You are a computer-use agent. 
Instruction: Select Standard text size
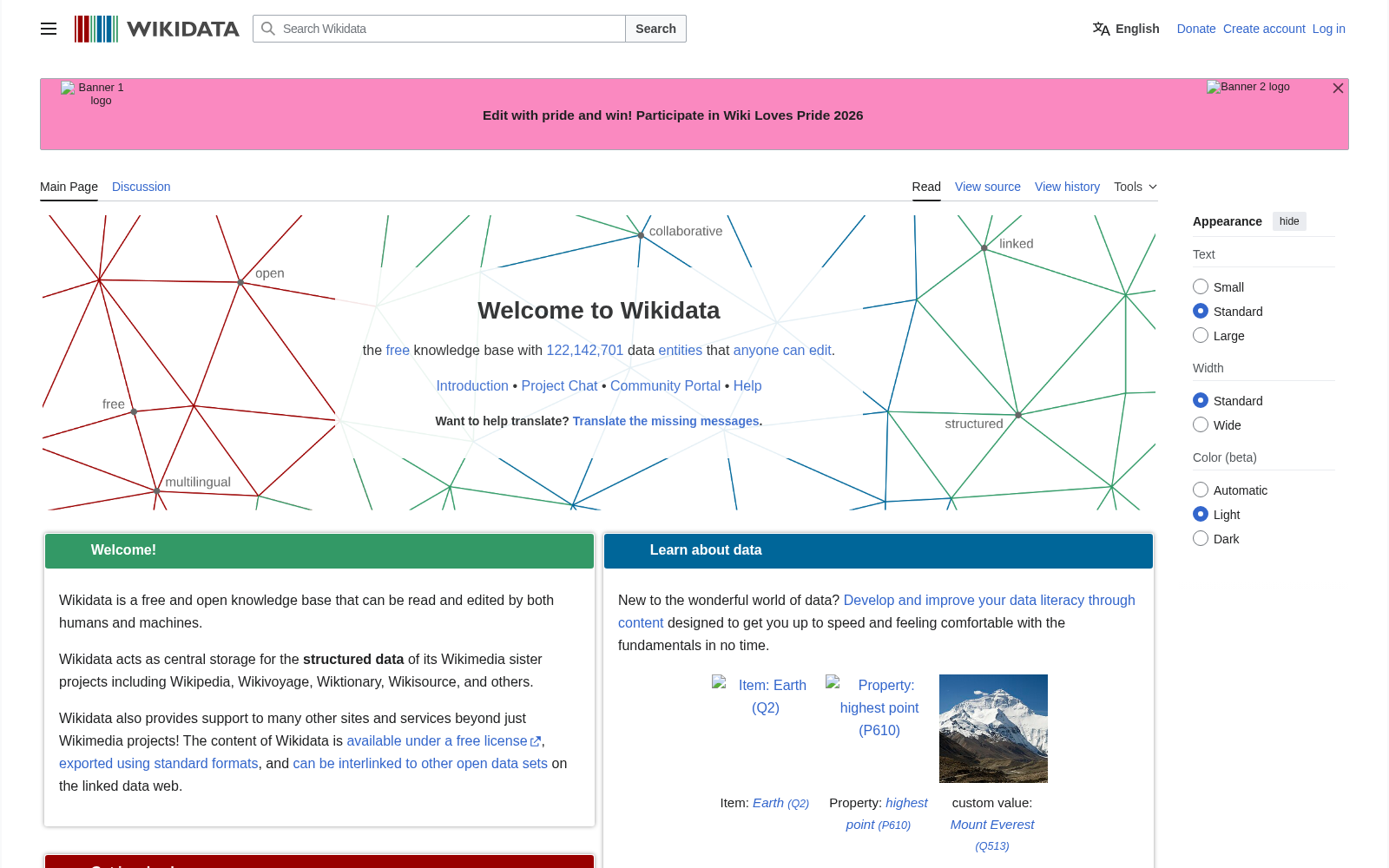pos(1201,311)
